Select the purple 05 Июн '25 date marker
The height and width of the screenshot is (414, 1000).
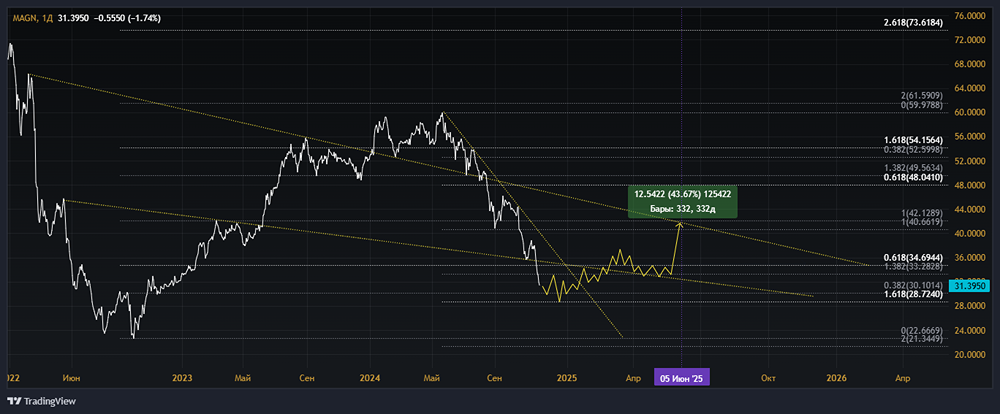tap(681, 378)
